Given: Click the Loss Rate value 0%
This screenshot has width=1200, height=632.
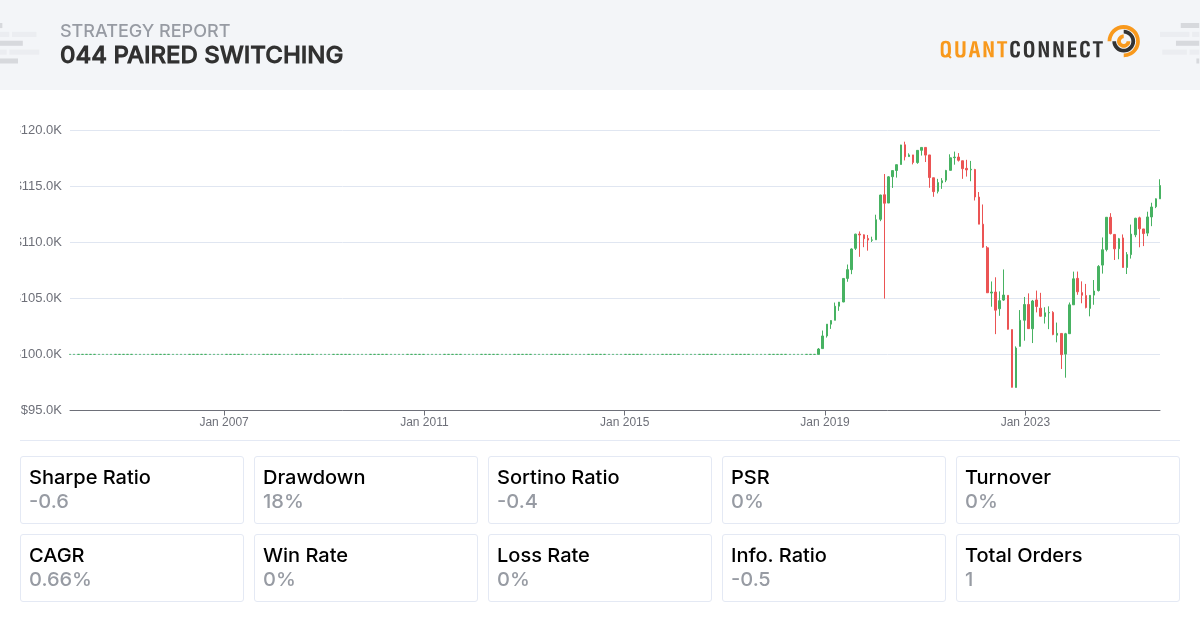Looking at the screenshot, I should (x=513, y=579).
